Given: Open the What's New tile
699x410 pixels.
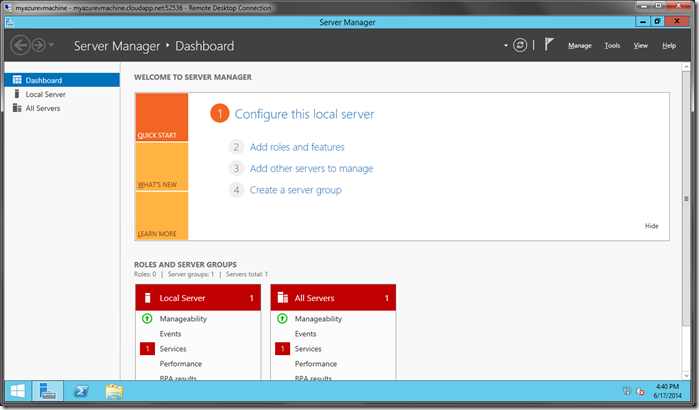Looking at the screenshot, I should 162,167.
